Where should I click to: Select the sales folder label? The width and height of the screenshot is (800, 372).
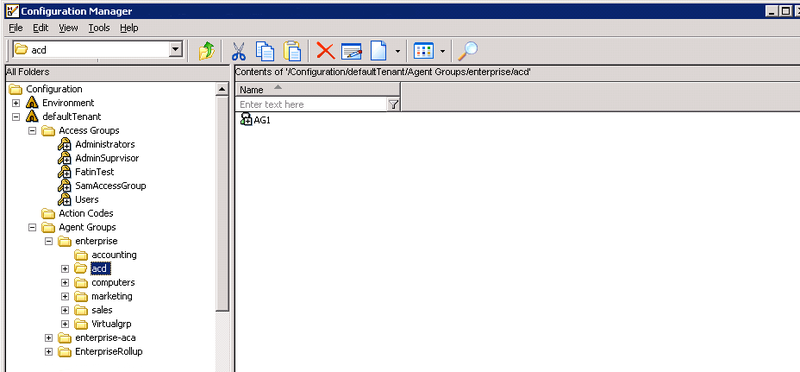[x=102, y=310]
